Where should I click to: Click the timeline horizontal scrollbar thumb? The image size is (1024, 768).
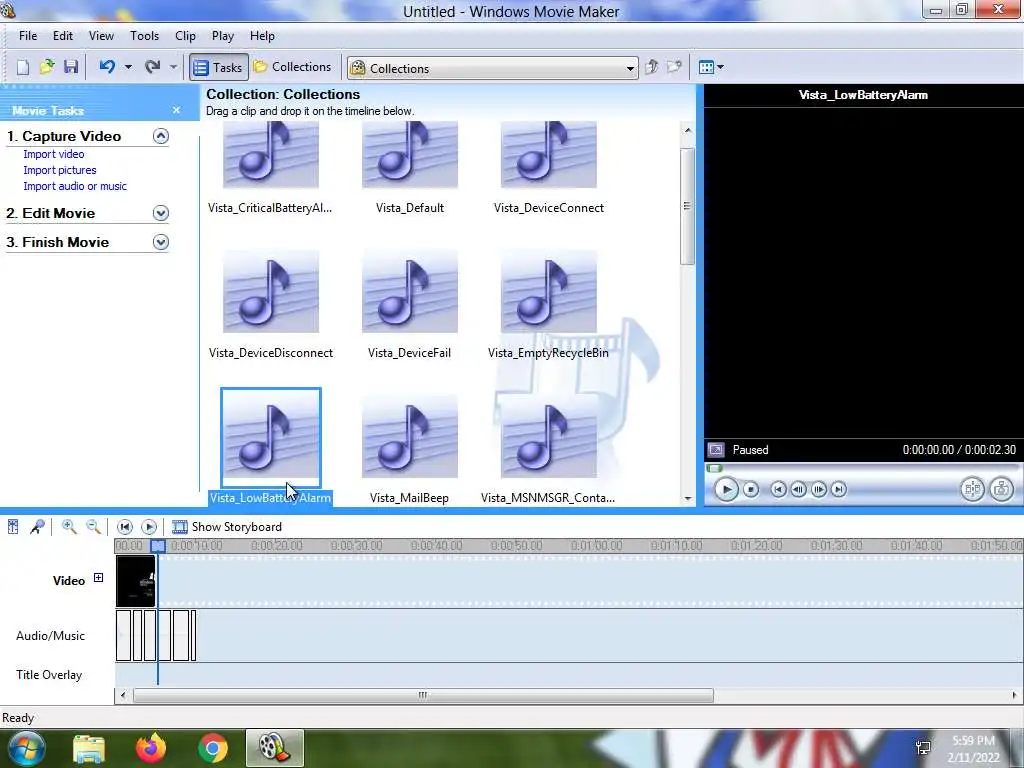coord(423,696)
